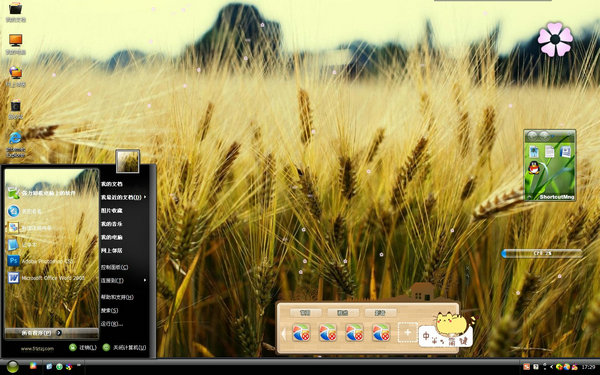Click the pink flower desktop widget
Screen dimensions: 600x375
click(555, 39)
